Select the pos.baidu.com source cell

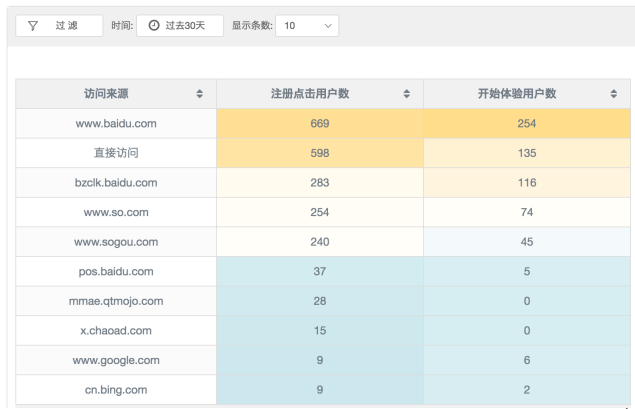tap(116, 271)
